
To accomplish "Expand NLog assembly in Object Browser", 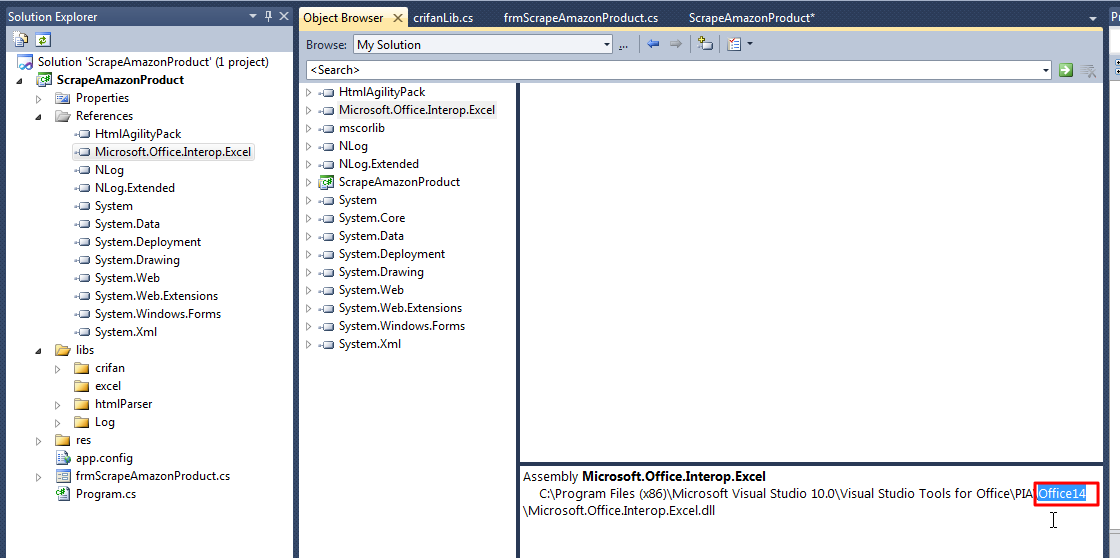I will point(309,146).
